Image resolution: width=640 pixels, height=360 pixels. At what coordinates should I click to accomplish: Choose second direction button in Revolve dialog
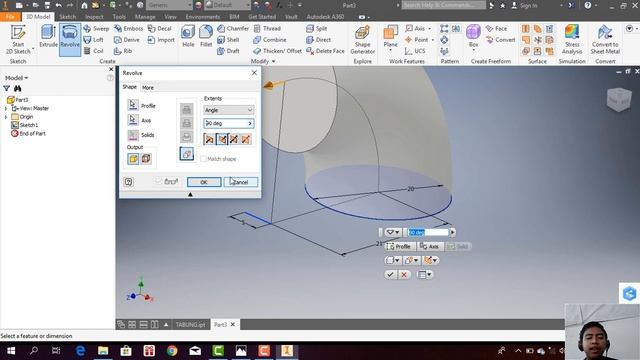pyautogui.click(x=222, y=139)
